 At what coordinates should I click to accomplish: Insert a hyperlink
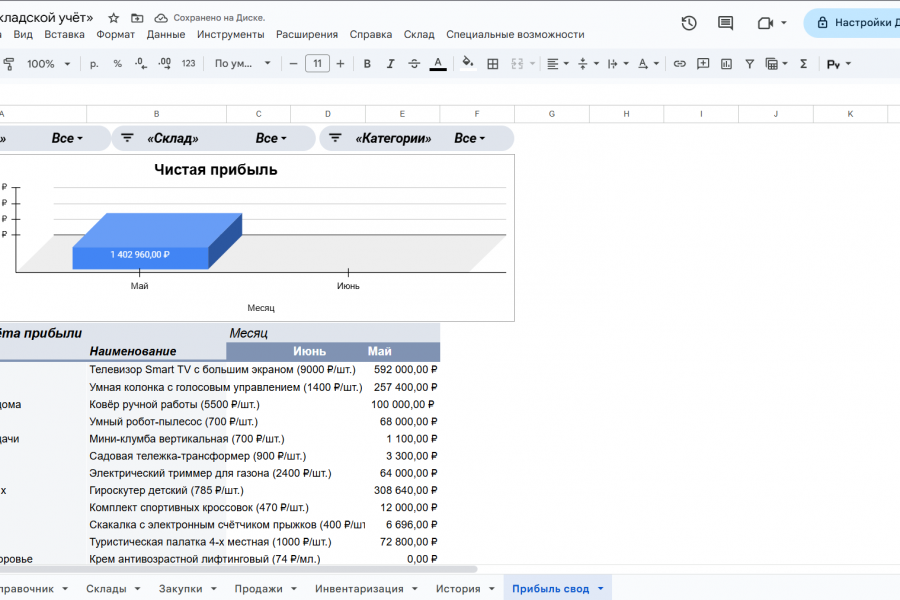pos(680,64)
